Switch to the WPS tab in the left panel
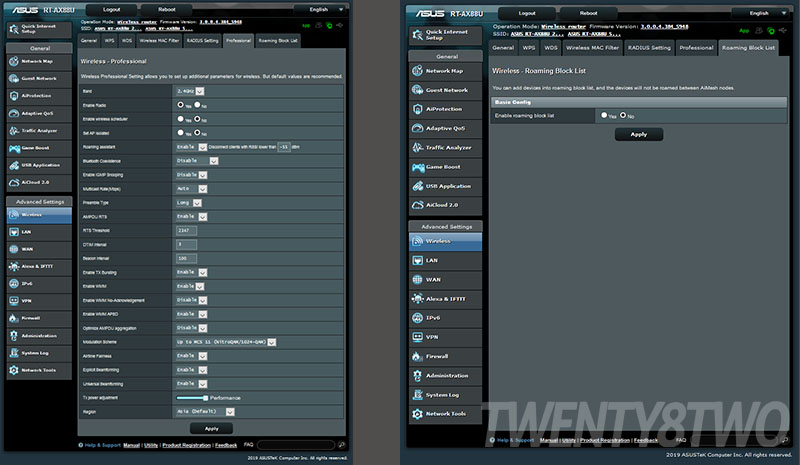Image resolution: width=800 pixels, height=465 pixels. click(x=110, y=41)
